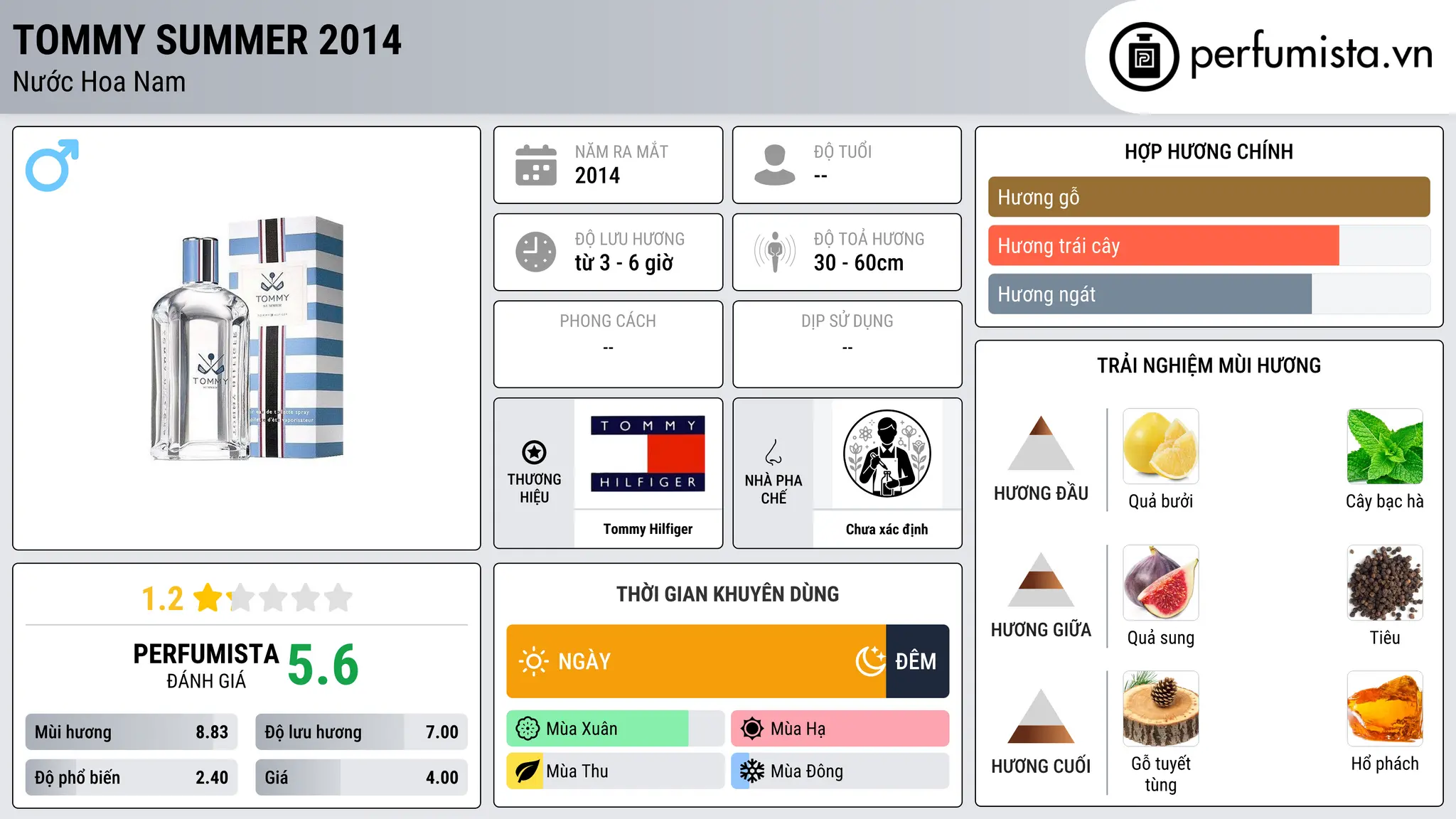1456x819 pixels.
Task: Click the orange Ngày daytime segment
Action: [696, 661]
